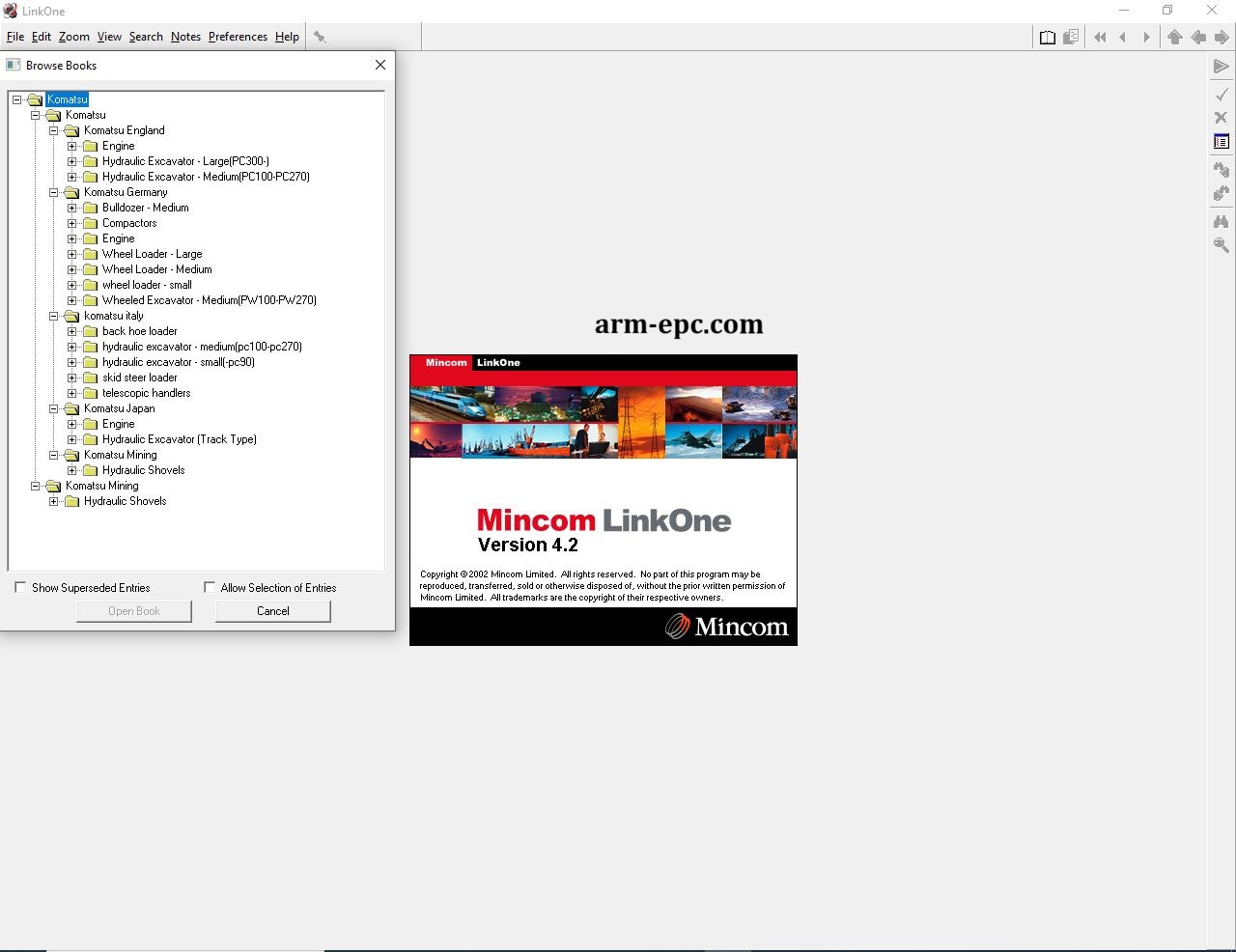The width and height of the screenshot is (1236, 952).
Task: Enable Allow Selection of Entries checkbox
Action: 210,587
